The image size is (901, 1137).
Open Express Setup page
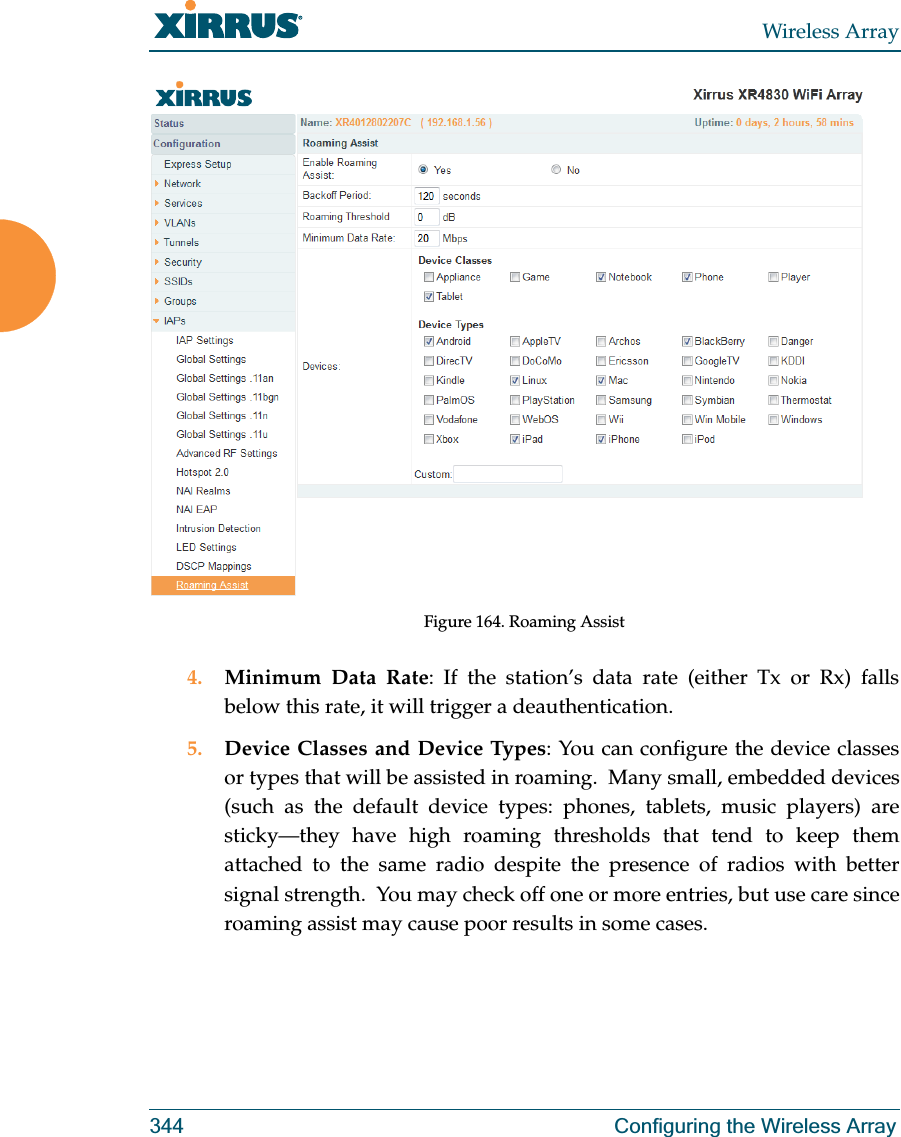coord(197,165)
